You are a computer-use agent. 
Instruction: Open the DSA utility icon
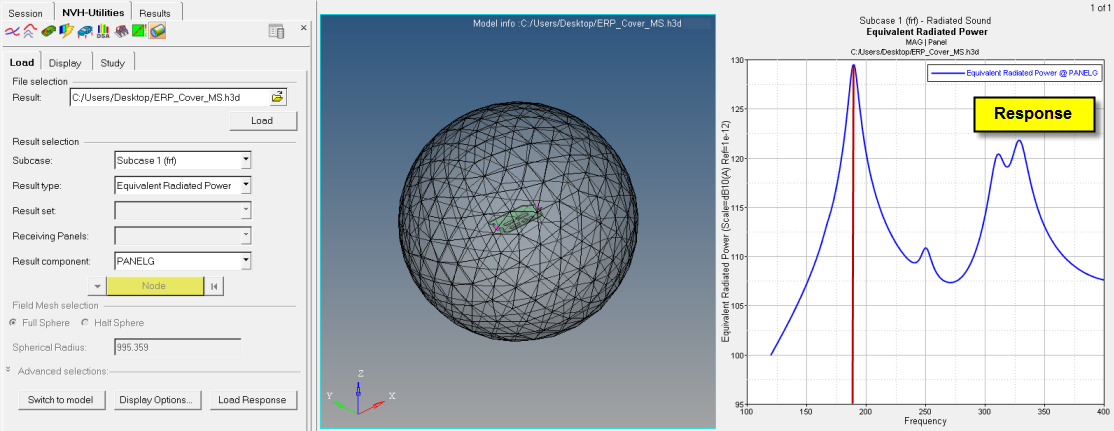pos(102,32)
